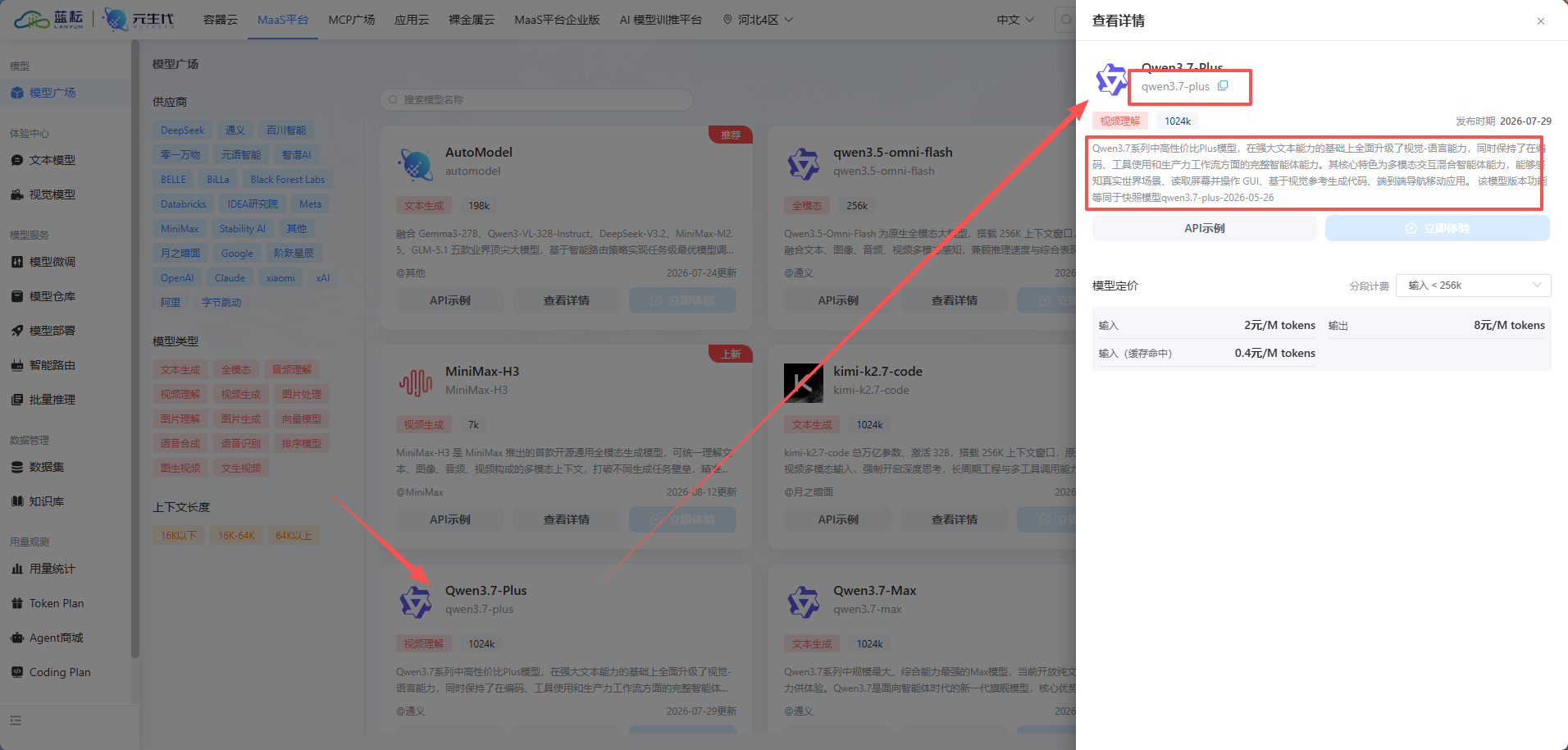Filter by OpenAI provider tag
Screen dimensions: 1568x750
click(177, 277)
